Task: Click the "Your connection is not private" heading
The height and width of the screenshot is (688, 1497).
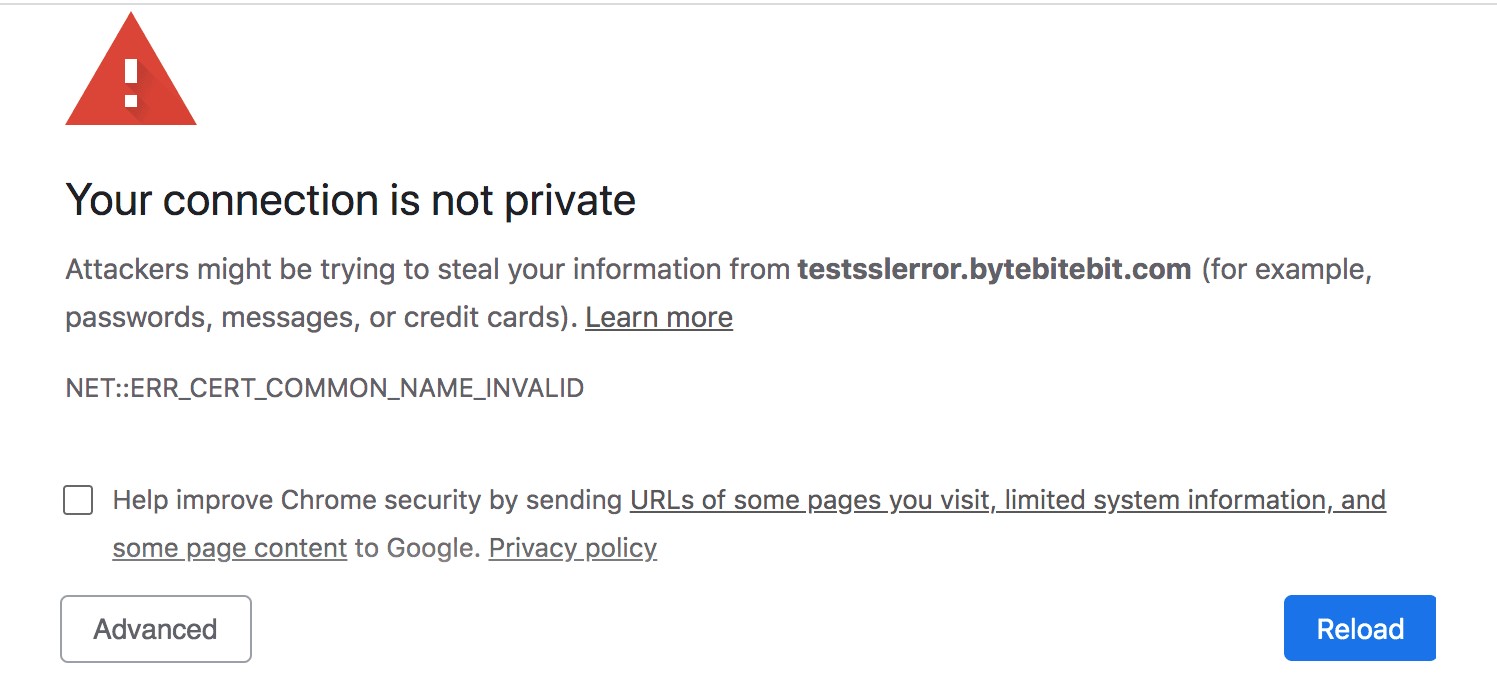Action: pyautogui.click(x=351, y=201)
